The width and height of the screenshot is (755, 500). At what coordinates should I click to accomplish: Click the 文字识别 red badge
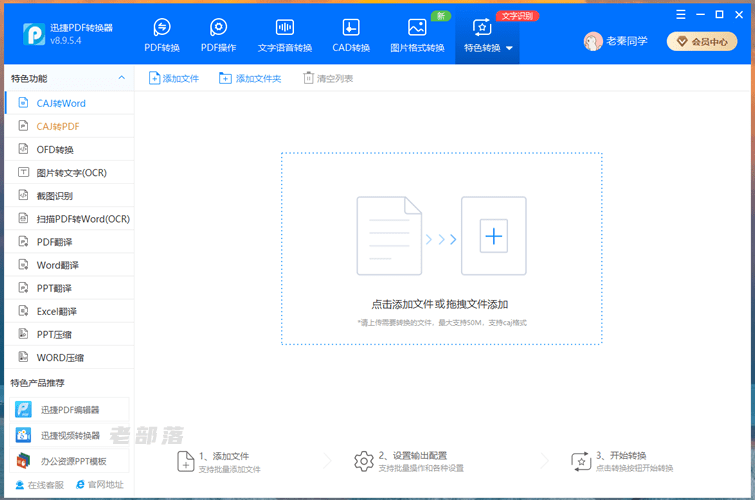pyautogui.click(x=517, y=16)
